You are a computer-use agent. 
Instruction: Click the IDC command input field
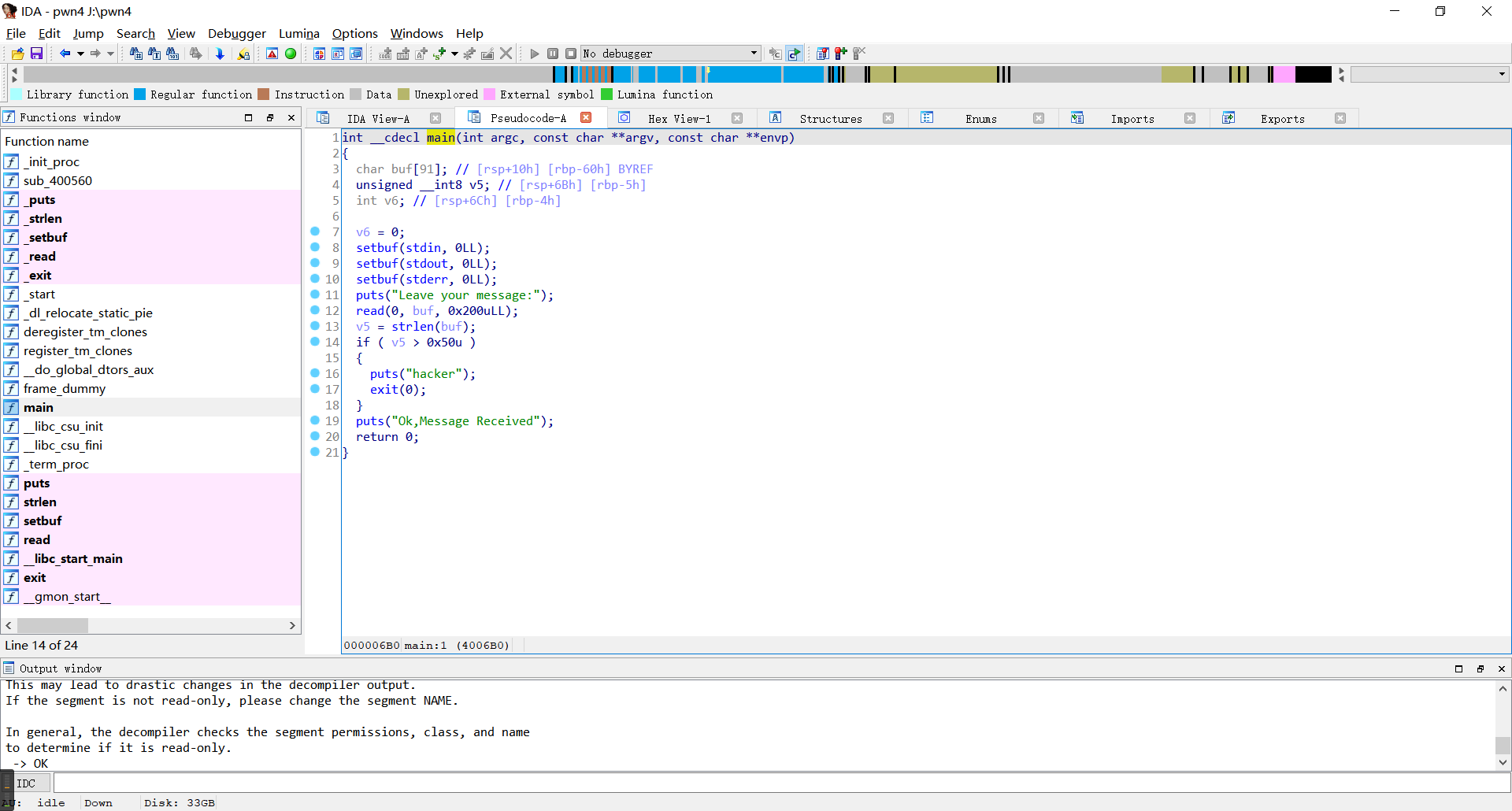tap(780, 783)
